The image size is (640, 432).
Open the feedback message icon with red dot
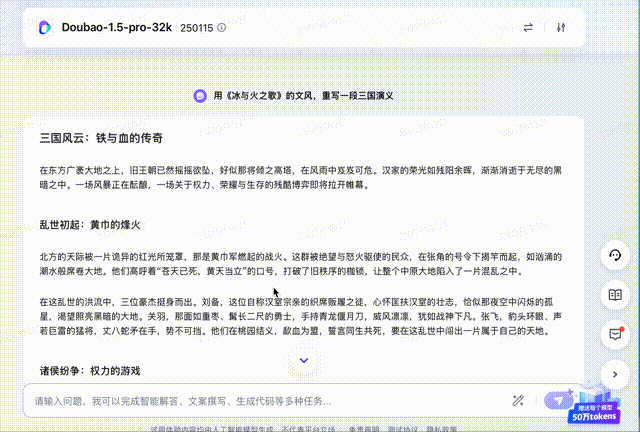(615, 334)
